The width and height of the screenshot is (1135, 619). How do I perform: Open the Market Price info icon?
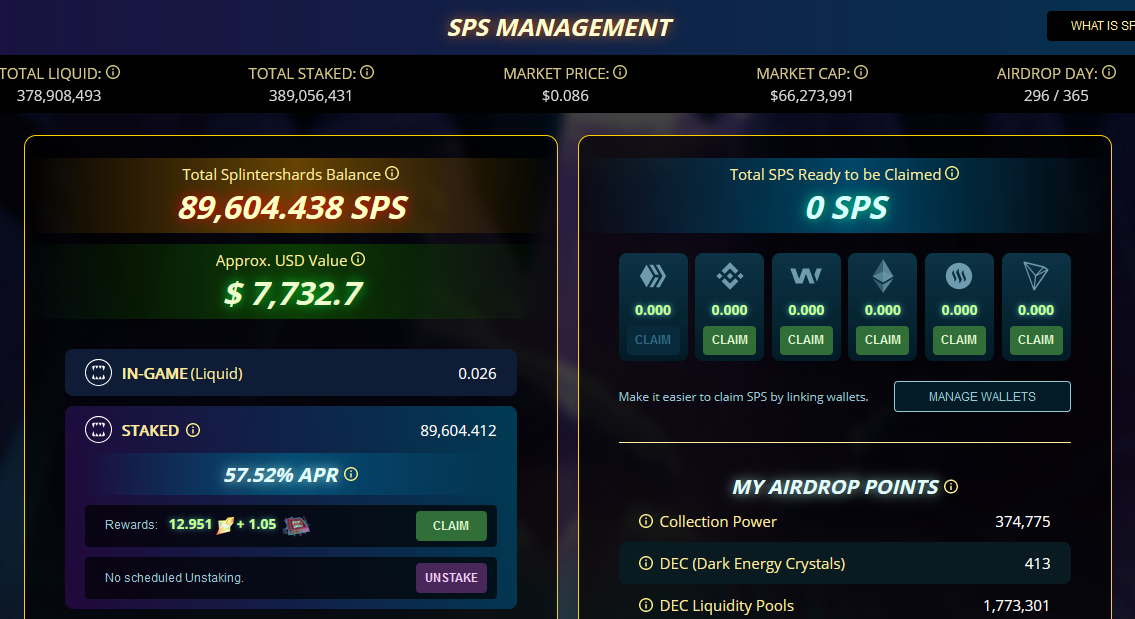pyautogui.click(x=620, y=72)
